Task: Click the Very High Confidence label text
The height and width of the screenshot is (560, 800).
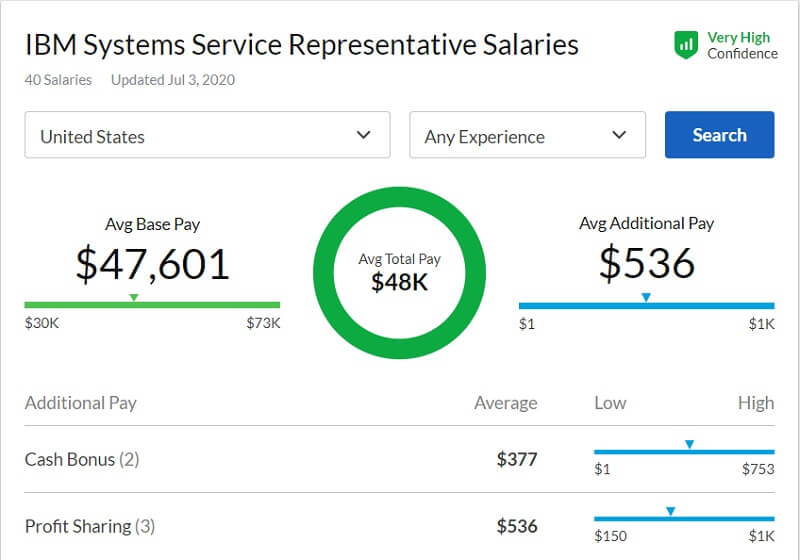Action: pyautogui.click(x=741, y=45)
